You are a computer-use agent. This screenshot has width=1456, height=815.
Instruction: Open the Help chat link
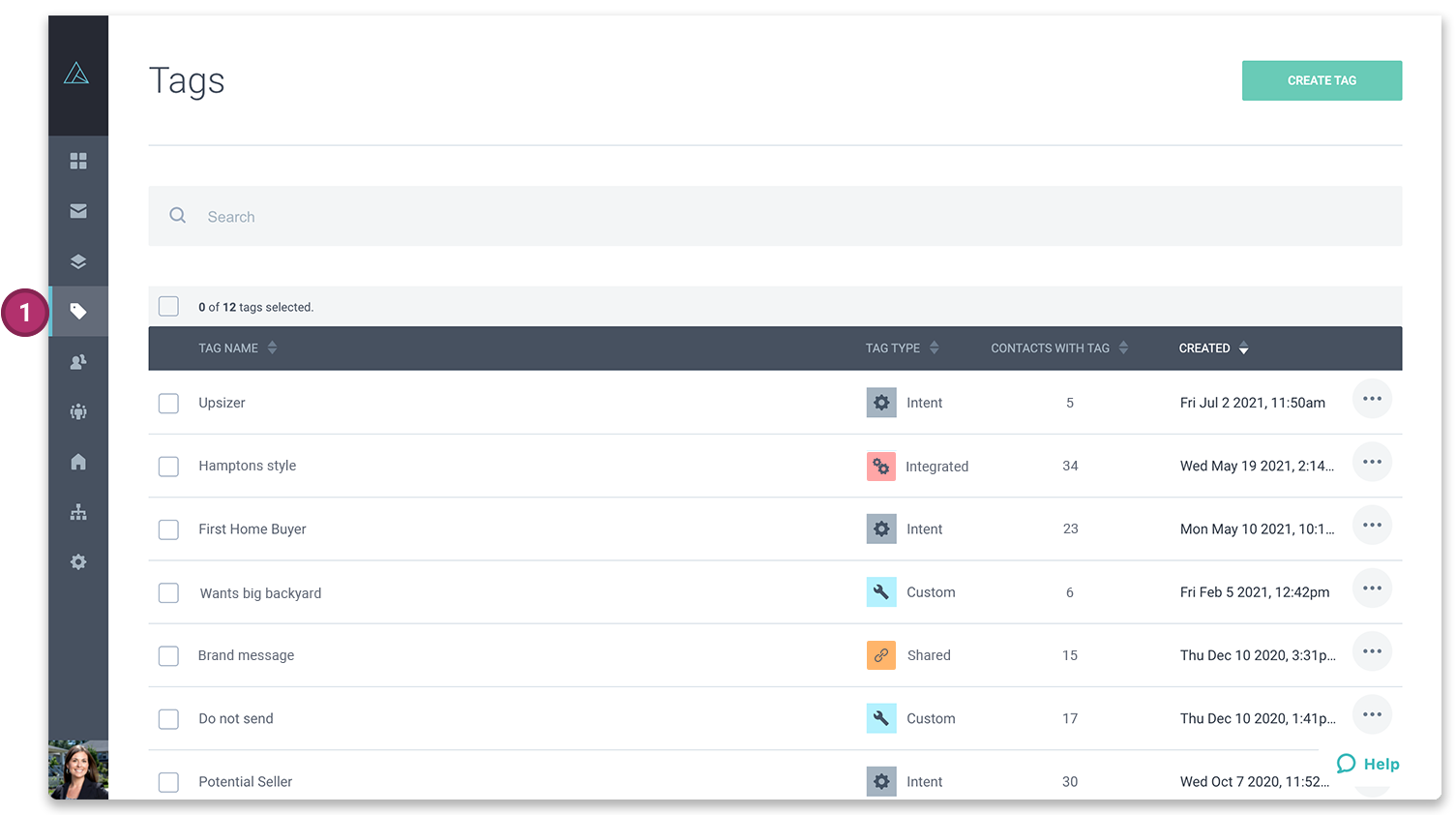(1367, 764)
